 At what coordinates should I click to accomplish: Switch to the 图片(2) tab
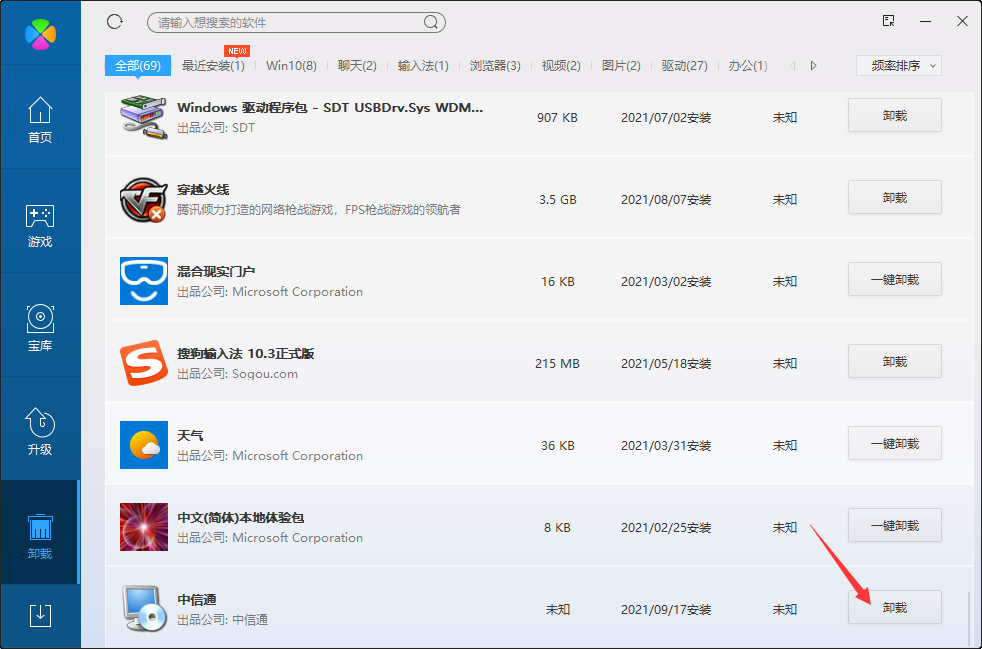coord(621,65)
